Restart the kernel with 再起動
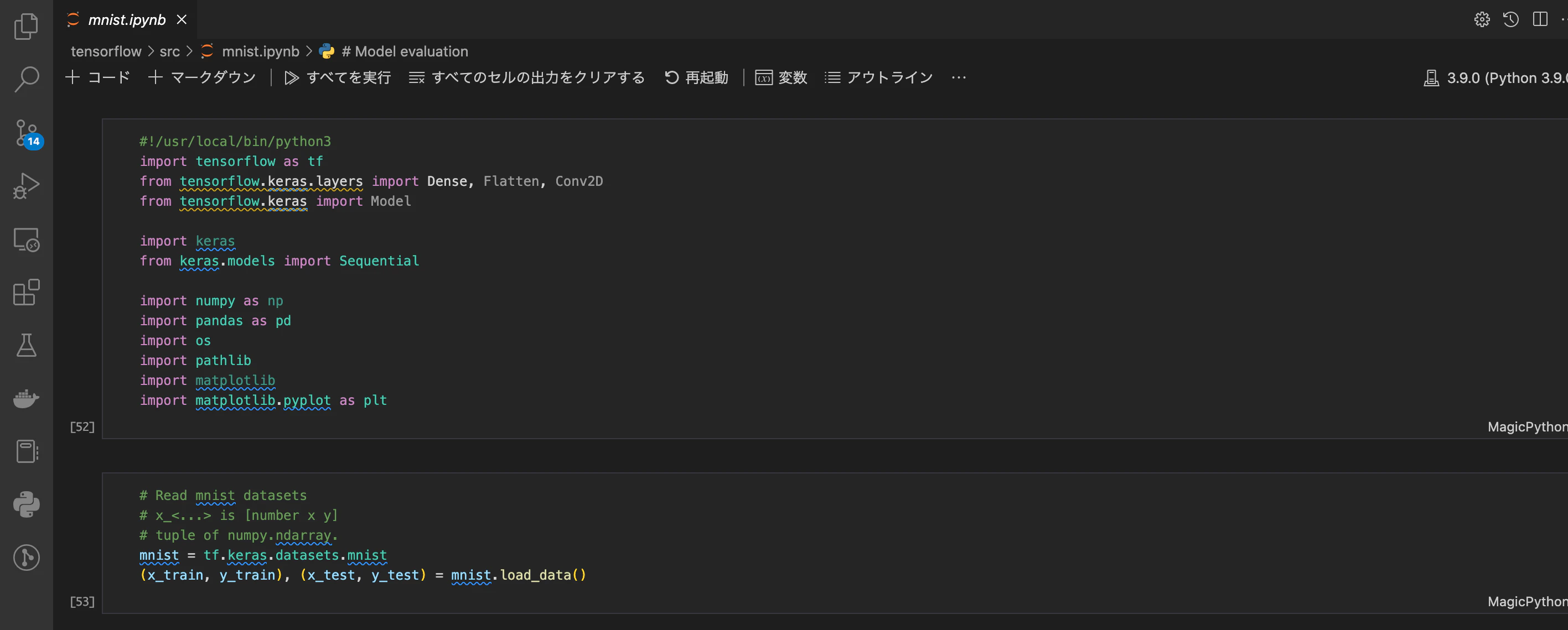 coord(697,78)
